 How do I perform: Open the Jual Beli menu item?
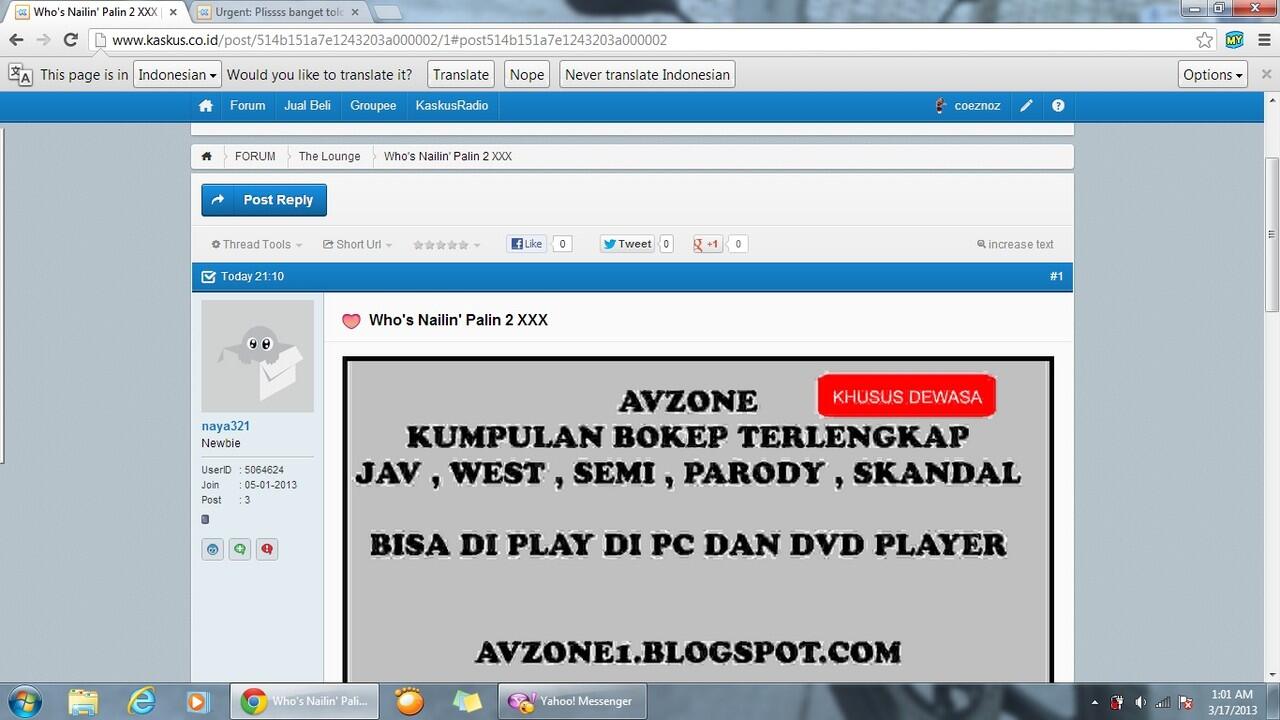point(307,106)
